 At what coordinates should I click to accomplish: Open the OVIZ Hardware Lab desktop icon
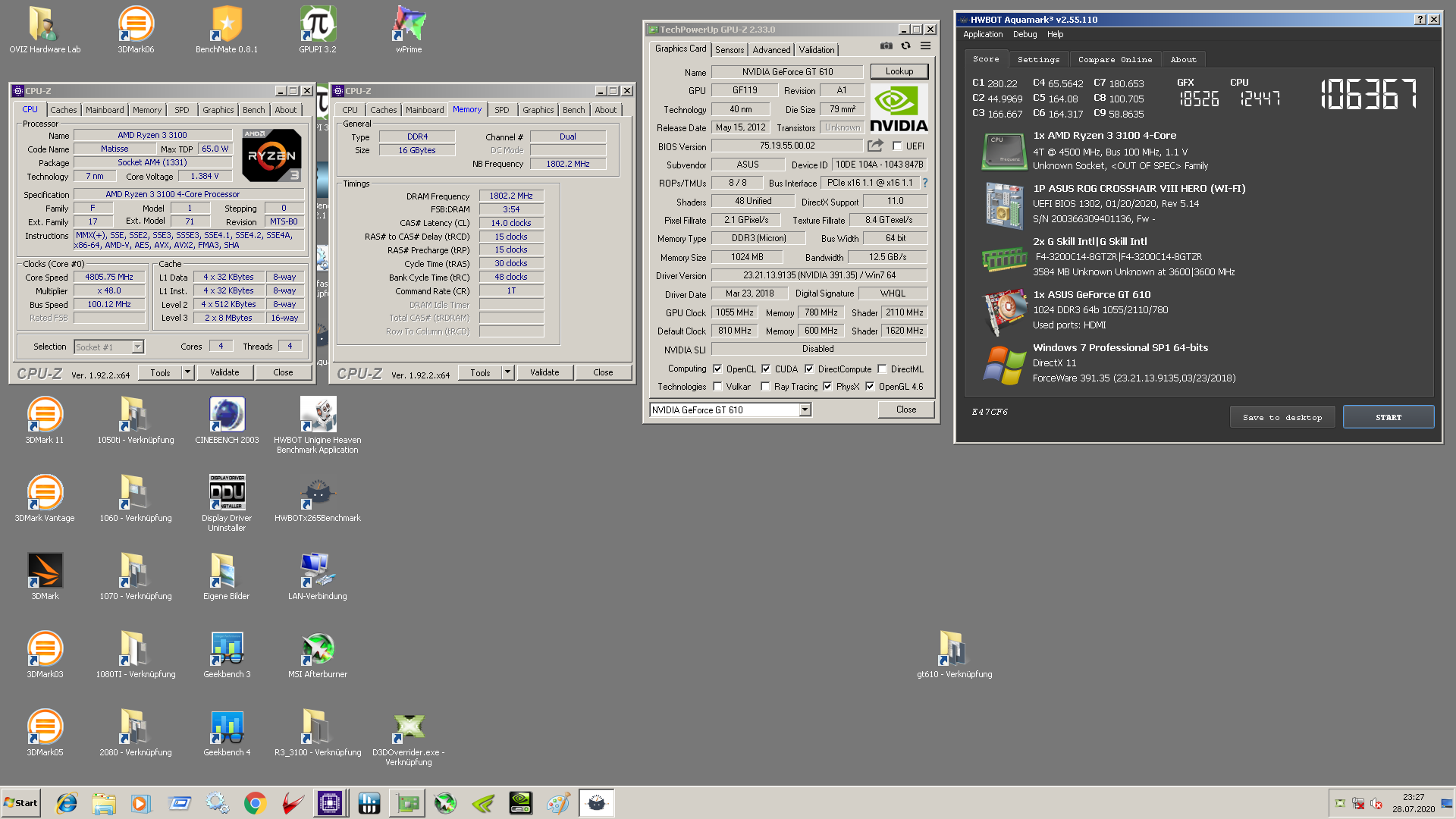pyautogui.click(x=45, y=30)
